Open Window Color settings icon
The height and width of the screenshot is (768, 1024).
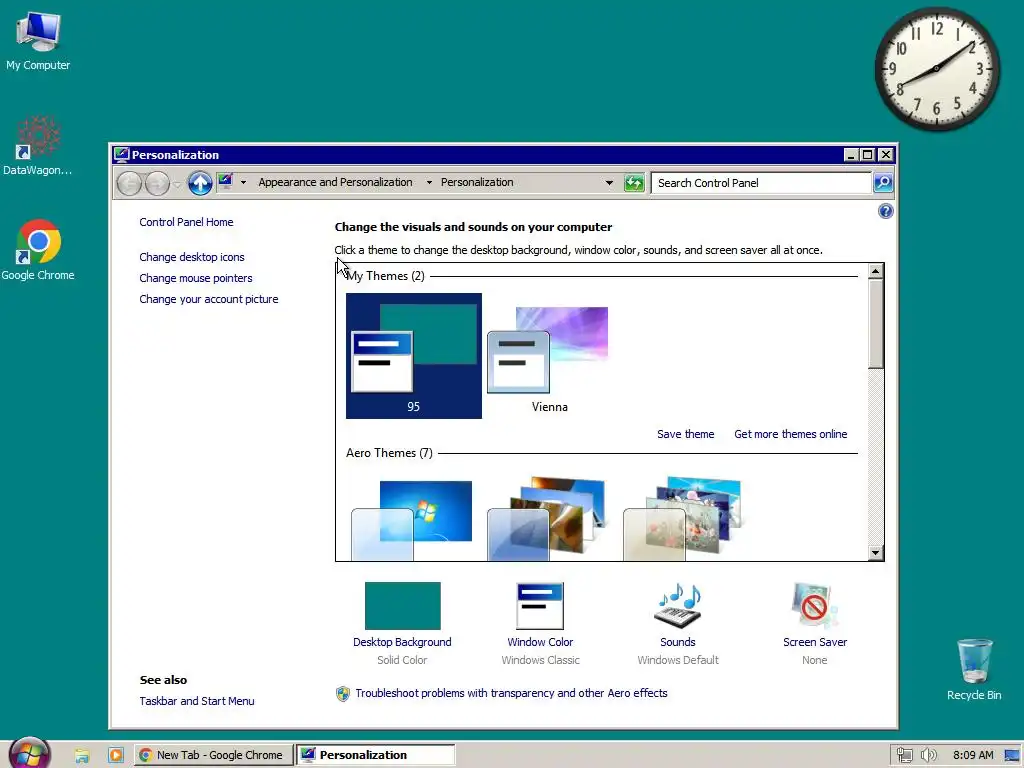coord(539,606)
